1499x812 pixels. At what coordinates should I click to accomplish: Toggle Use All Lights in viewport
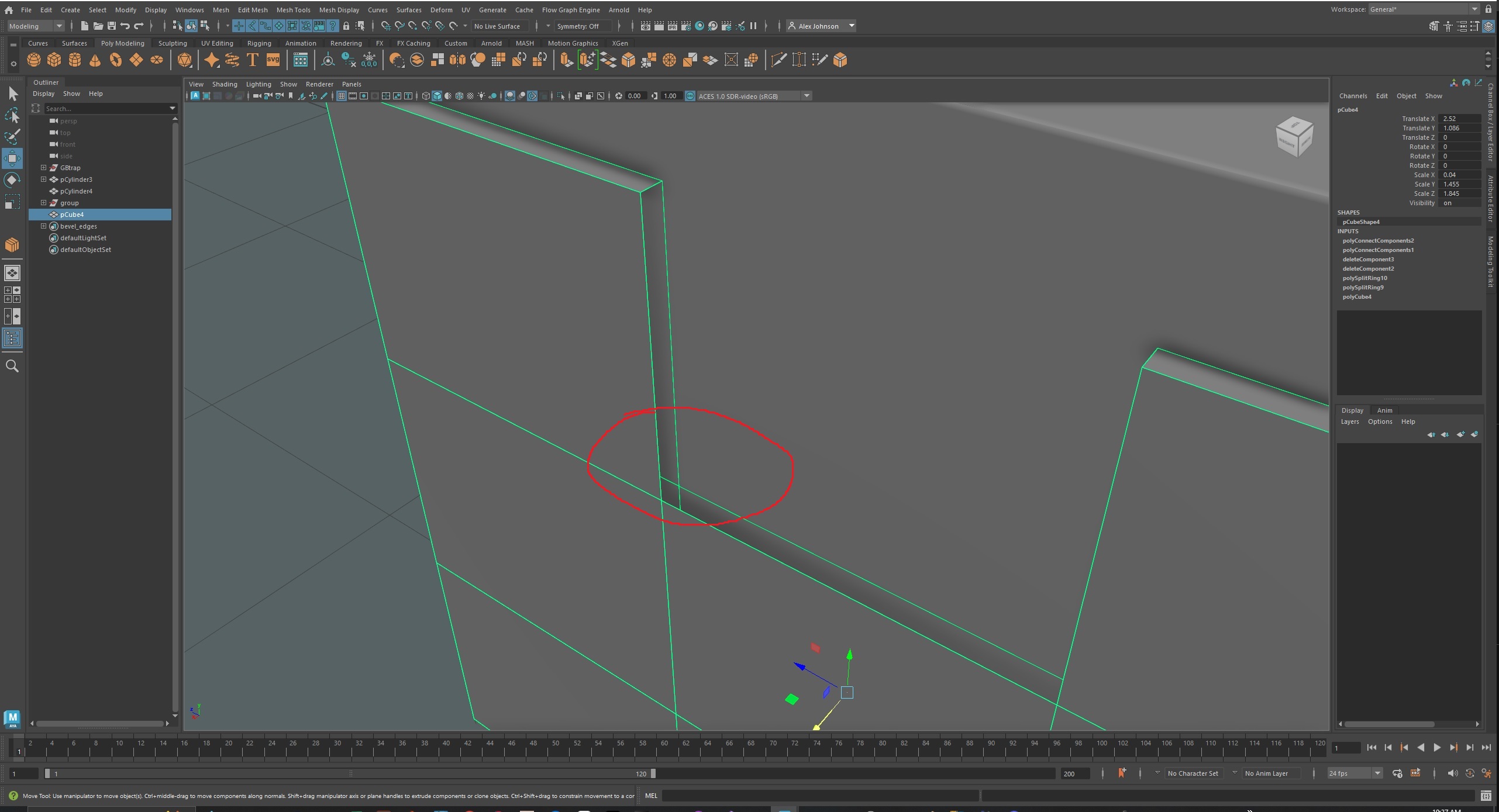point(481,96)
